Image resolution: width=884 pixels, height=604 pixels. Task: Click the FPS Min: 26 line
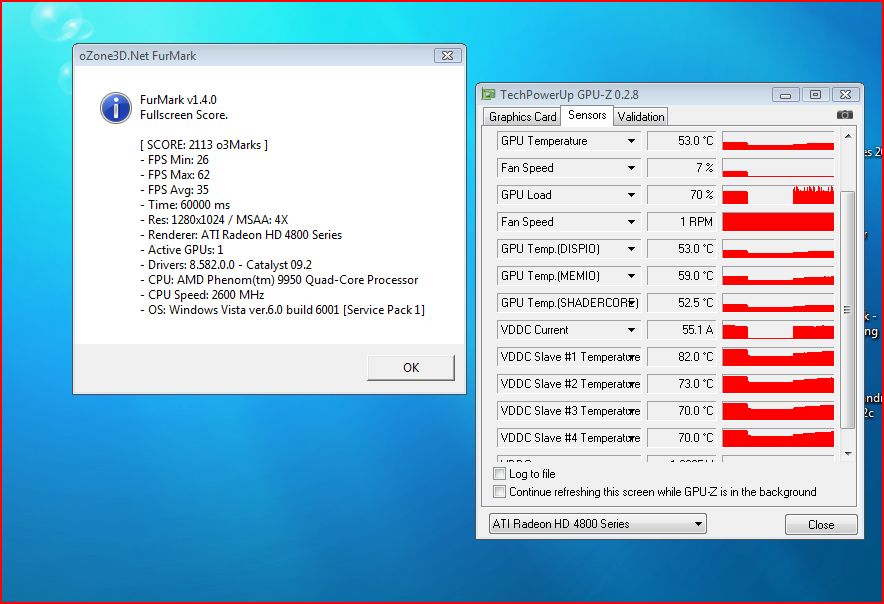pos(174,160)
